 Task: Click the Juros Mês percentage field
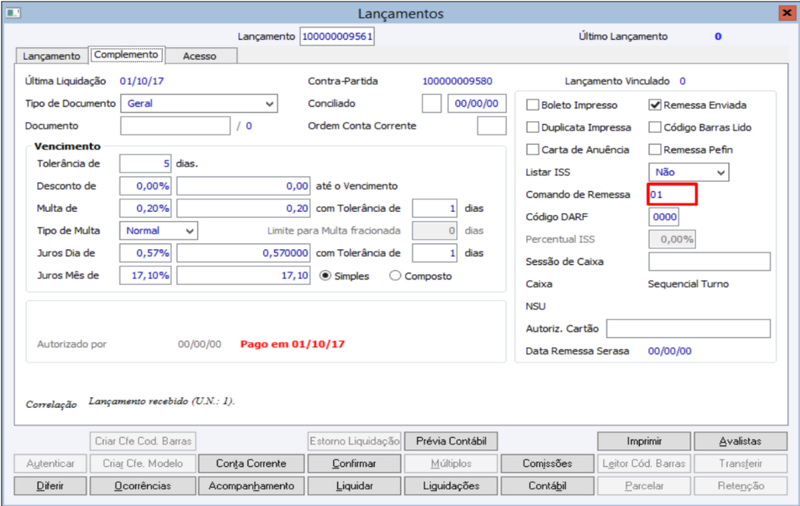(145, 275)
